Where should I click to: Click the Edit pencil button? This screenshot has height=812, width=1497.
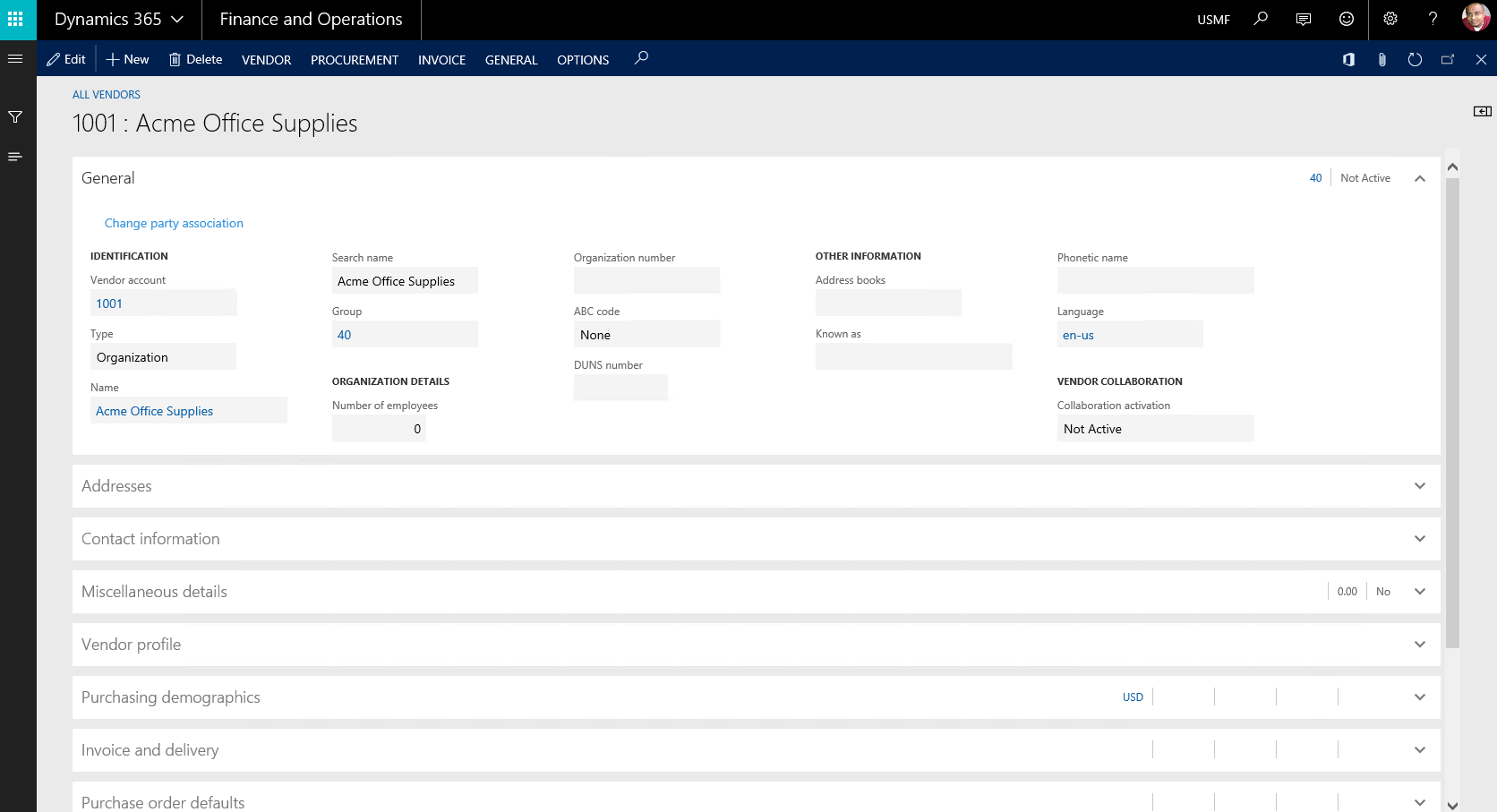coord(66,59)
